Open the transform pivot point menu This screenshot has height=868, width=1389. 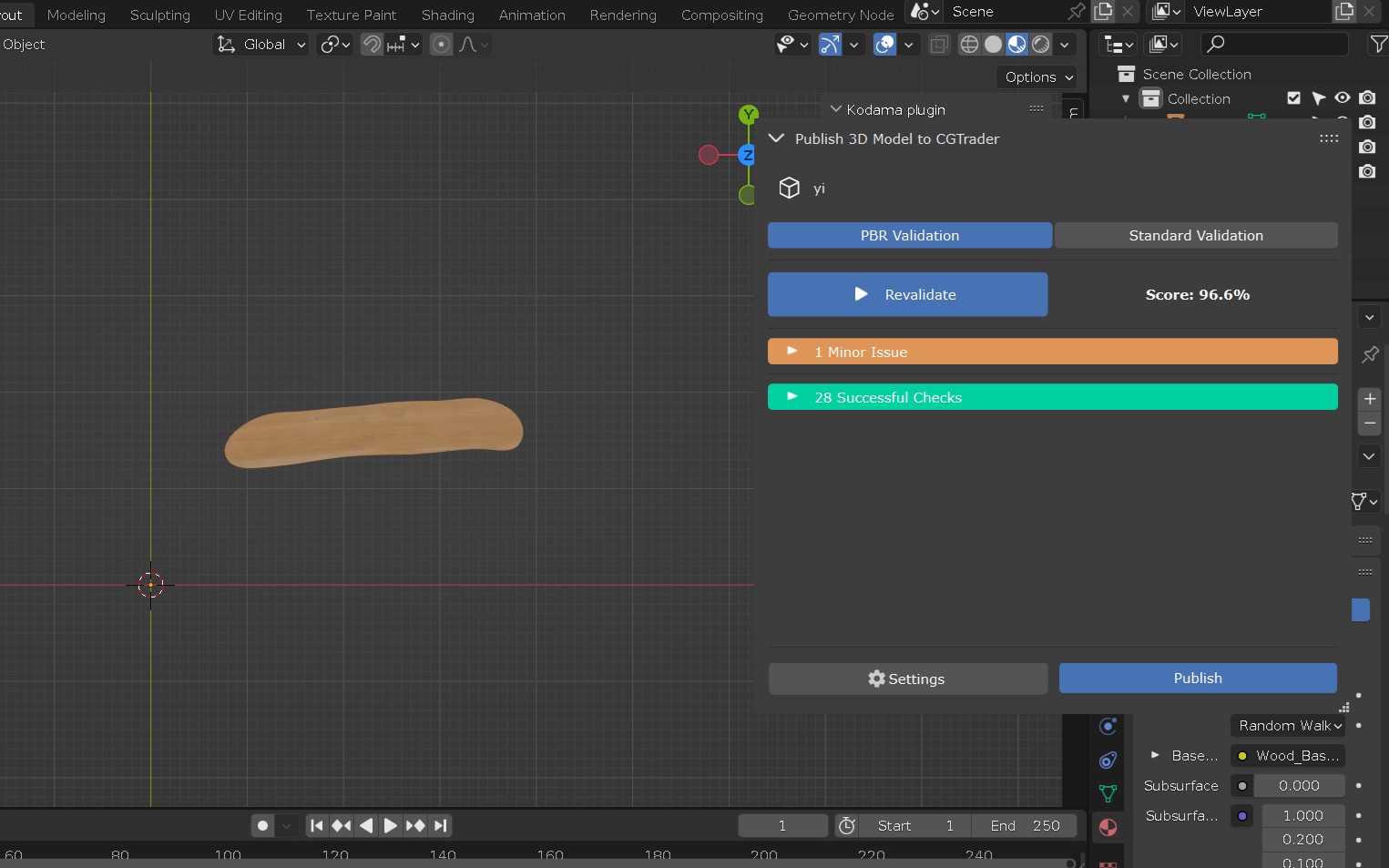pos(335,45)
